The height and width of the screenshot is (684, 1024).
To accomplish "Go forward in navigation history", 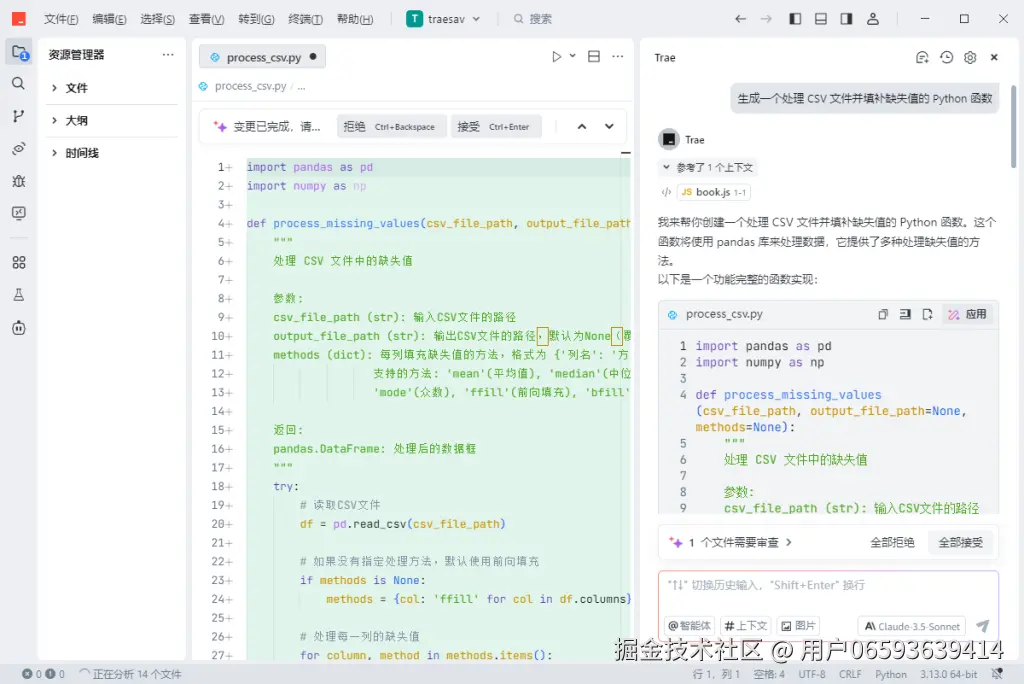I will pos(766,19).
